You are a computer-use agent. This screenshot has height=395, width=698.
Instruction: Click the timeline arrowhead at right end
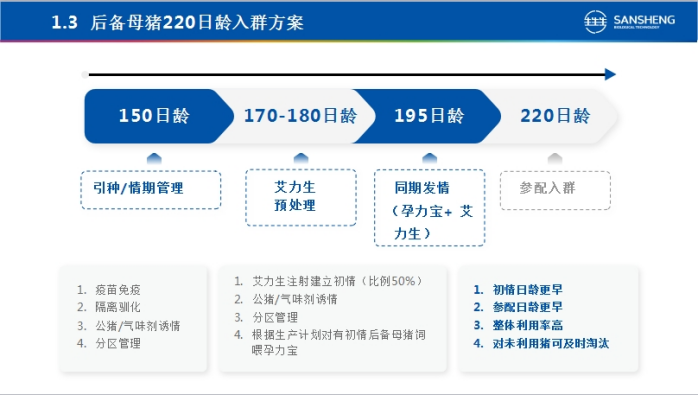(x=610, y=74)
